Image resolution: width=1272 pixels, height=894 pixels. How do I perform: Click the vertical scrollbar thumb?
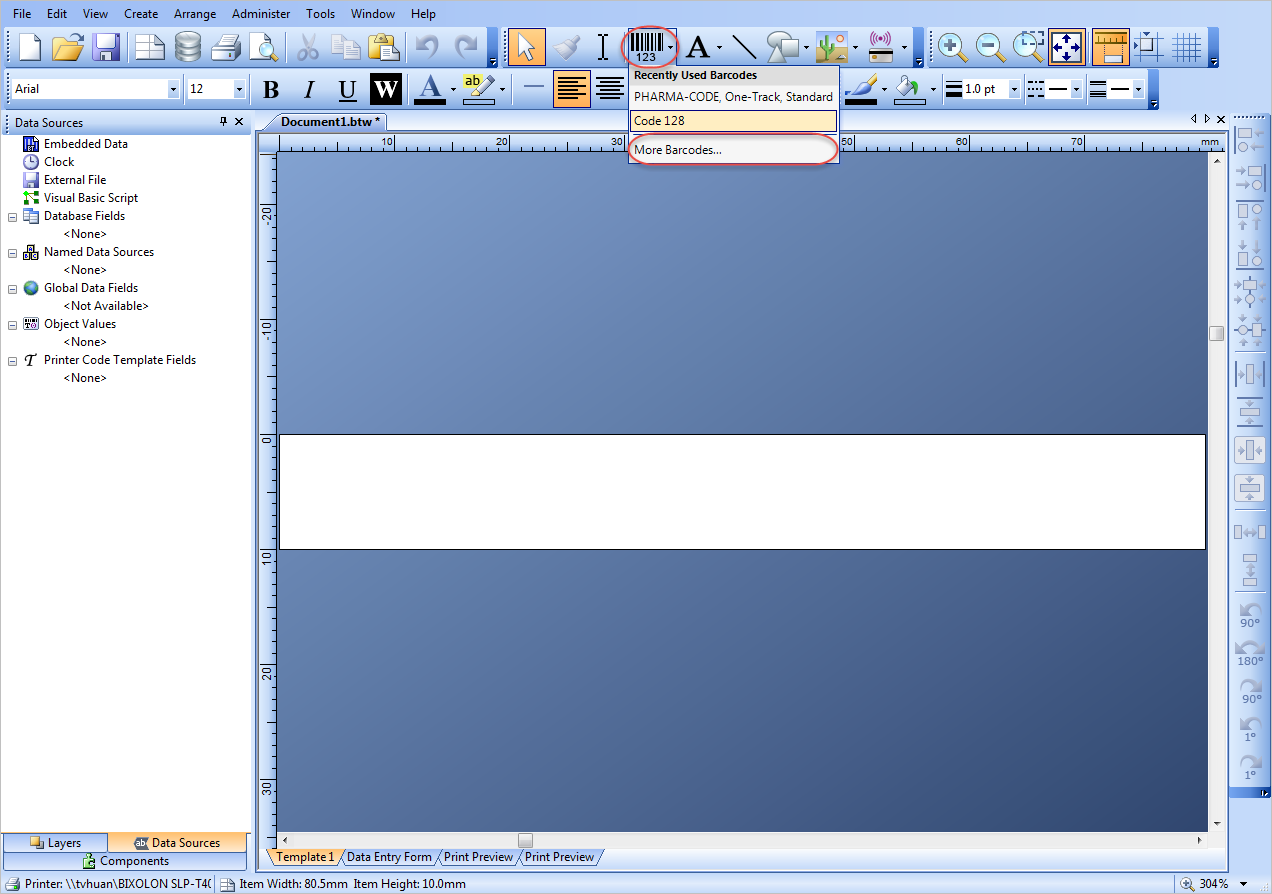tap(1216, 334)
